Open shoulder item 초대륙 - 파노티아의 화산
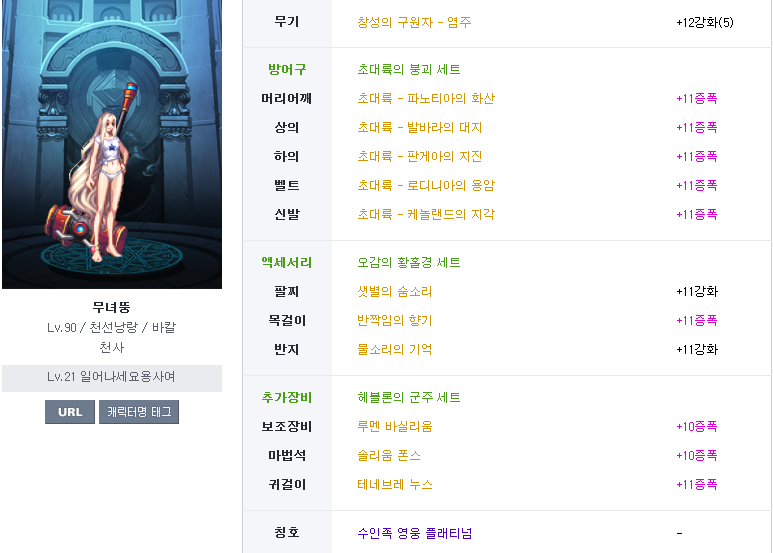773x553 pixels. [x=426, y=99]
